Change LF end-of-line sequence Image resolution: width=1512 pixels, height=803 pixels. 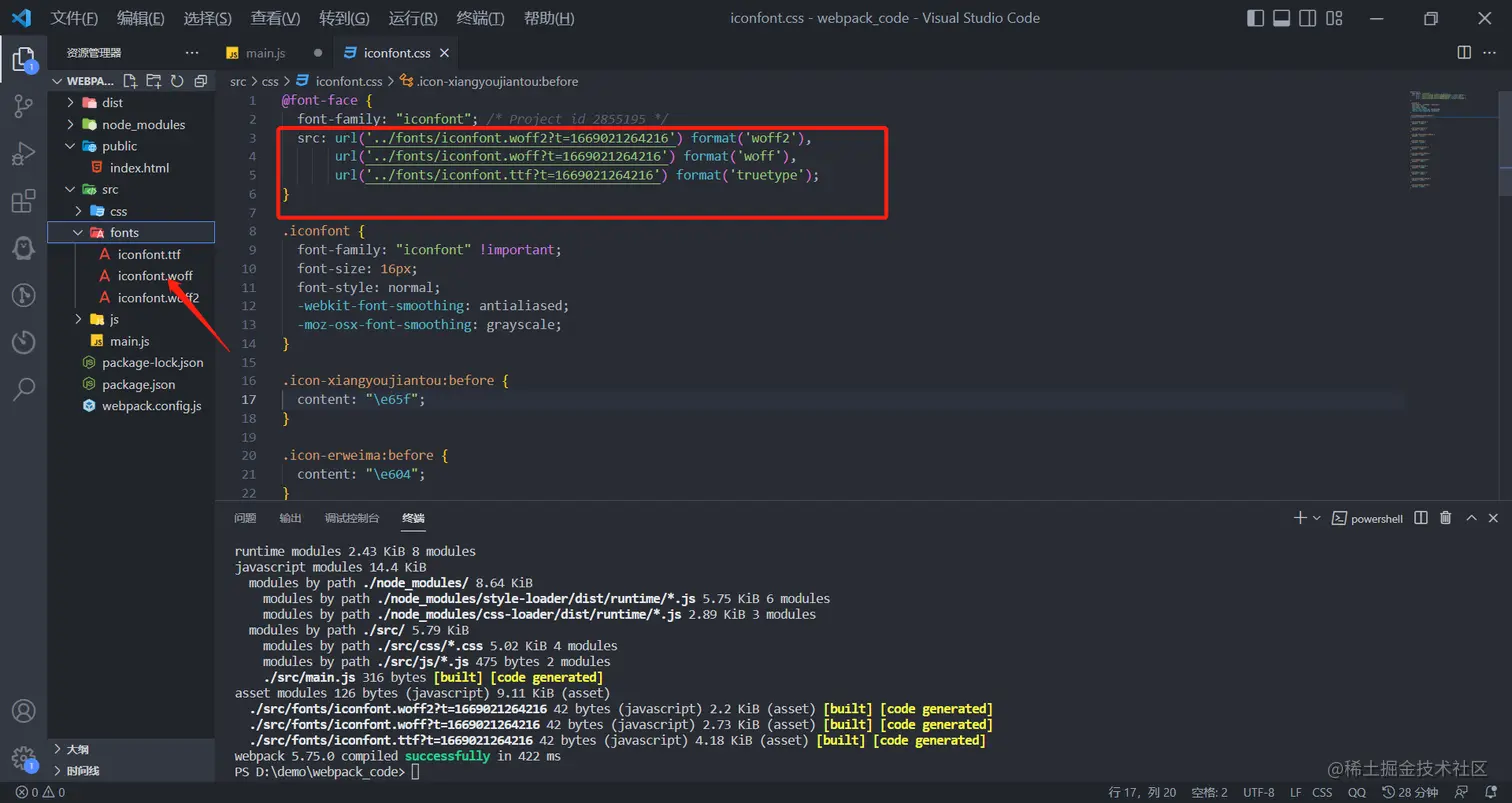coord(1294,792)
